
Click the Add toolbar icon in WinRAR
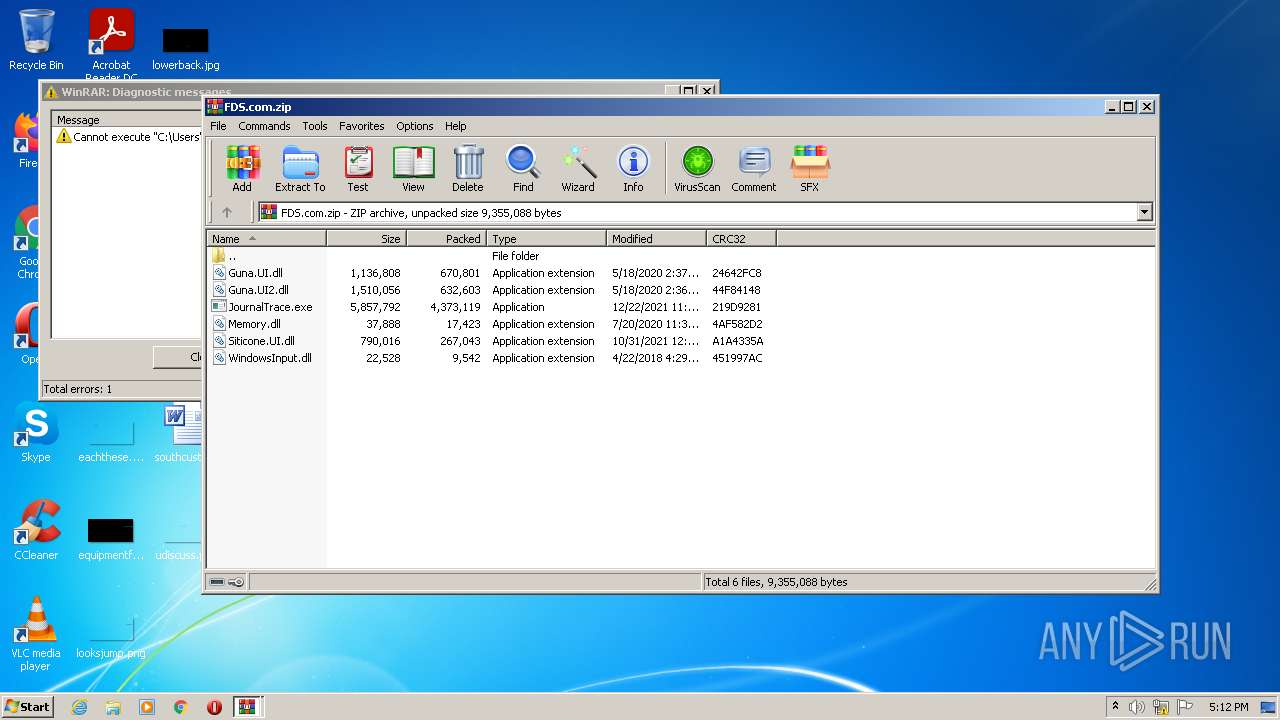242,168
